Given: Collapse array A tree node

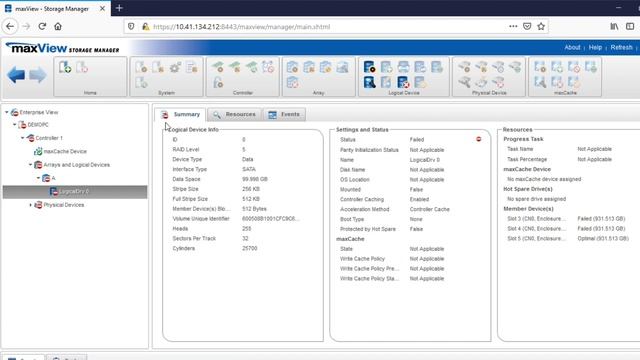Looking at the screenshot, I should click(39, 178).
